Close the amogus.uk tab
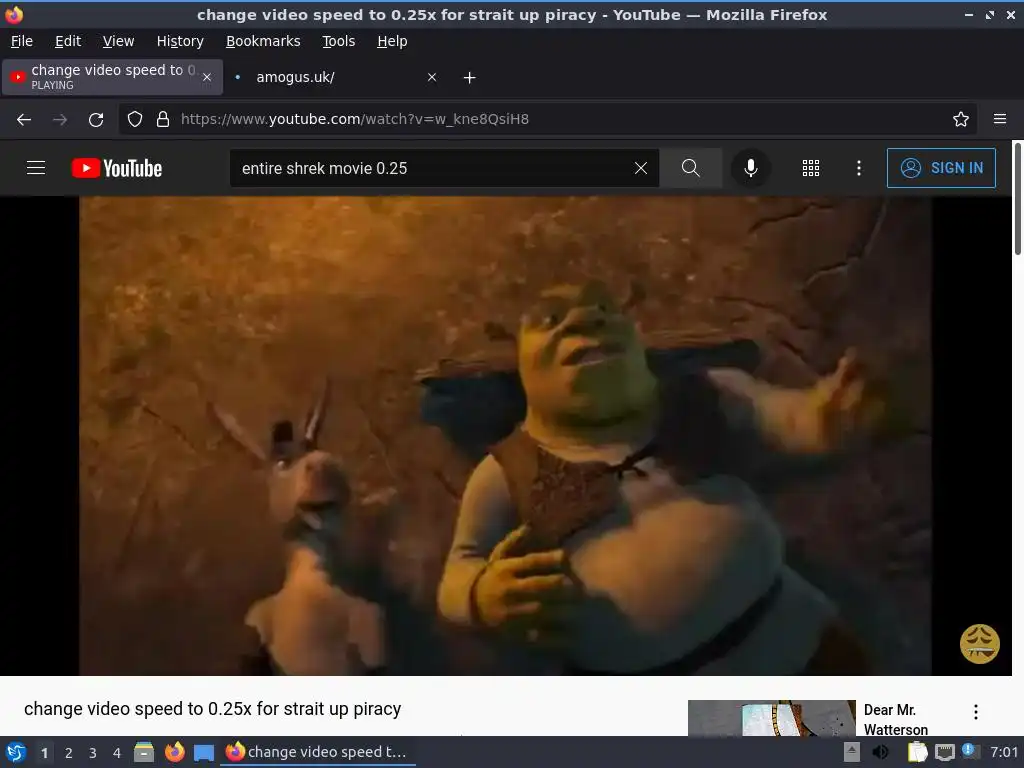 tap(432, 77)
